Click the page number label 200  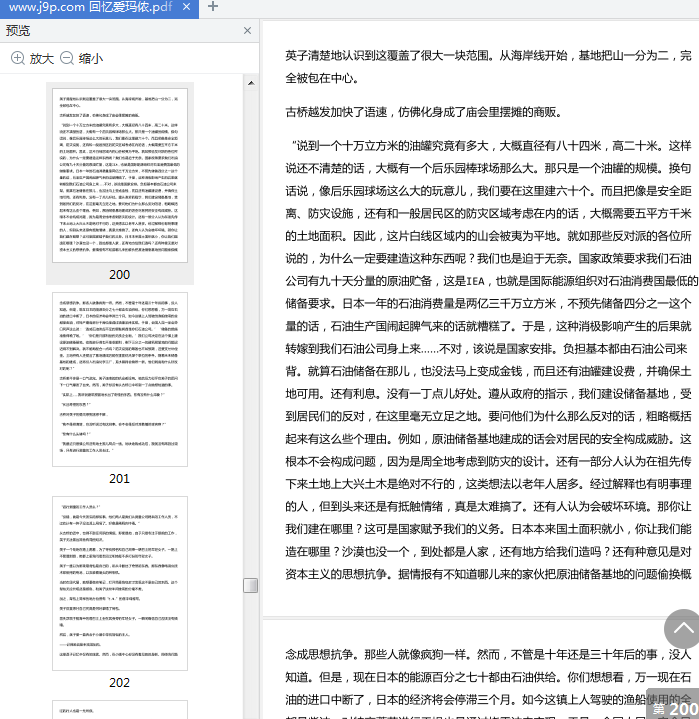click(x=120, y=275)
